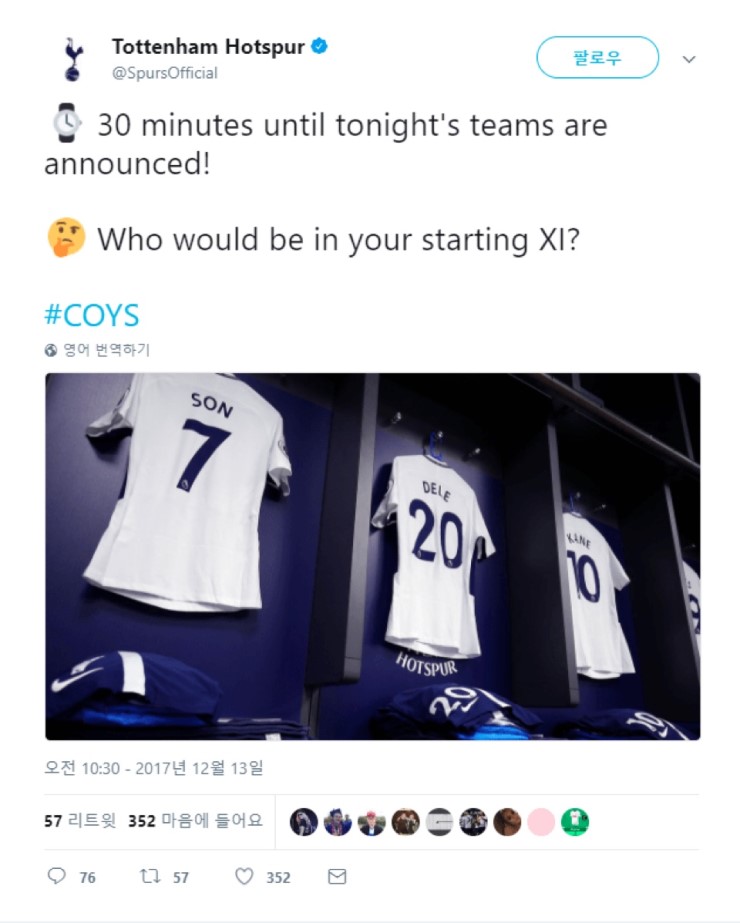
Task: Click the 팔로우 follow button
Action: [597, 58]
